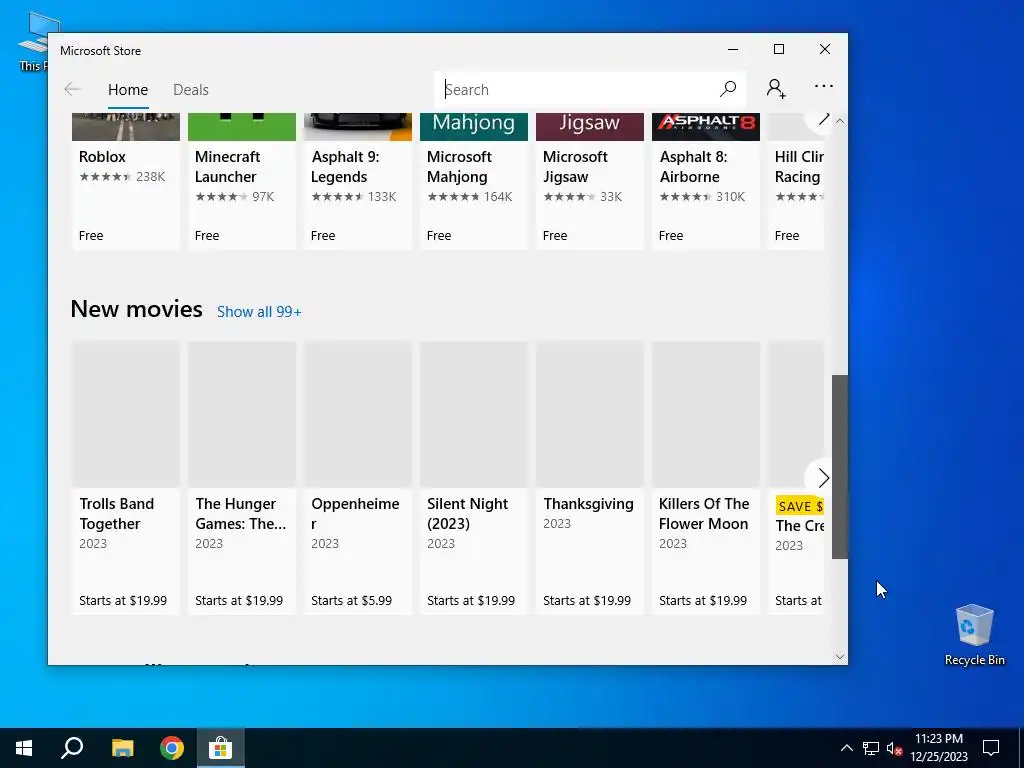The width and height of the screenshot is (1024, 768).
Task: Go back with the back arrow
Action: (72, 89)
